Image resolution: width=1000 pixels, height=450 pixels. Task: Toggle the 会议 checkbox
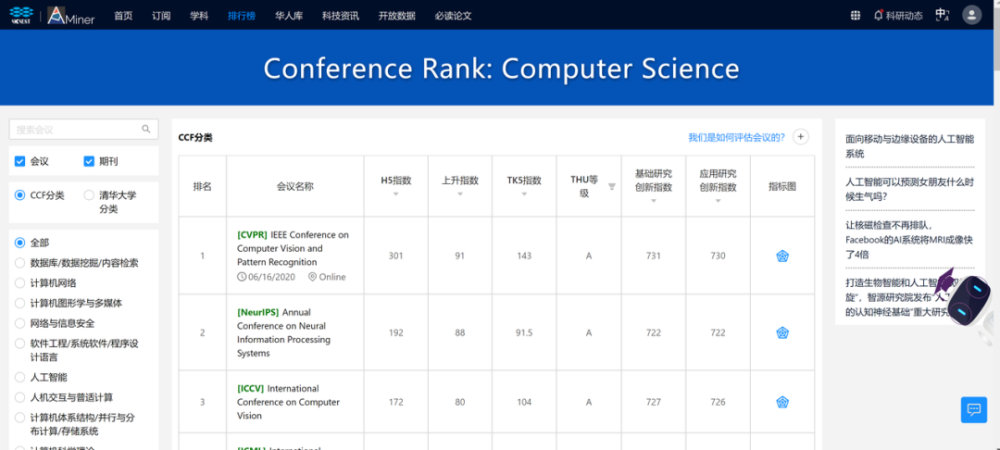[20, 162]
